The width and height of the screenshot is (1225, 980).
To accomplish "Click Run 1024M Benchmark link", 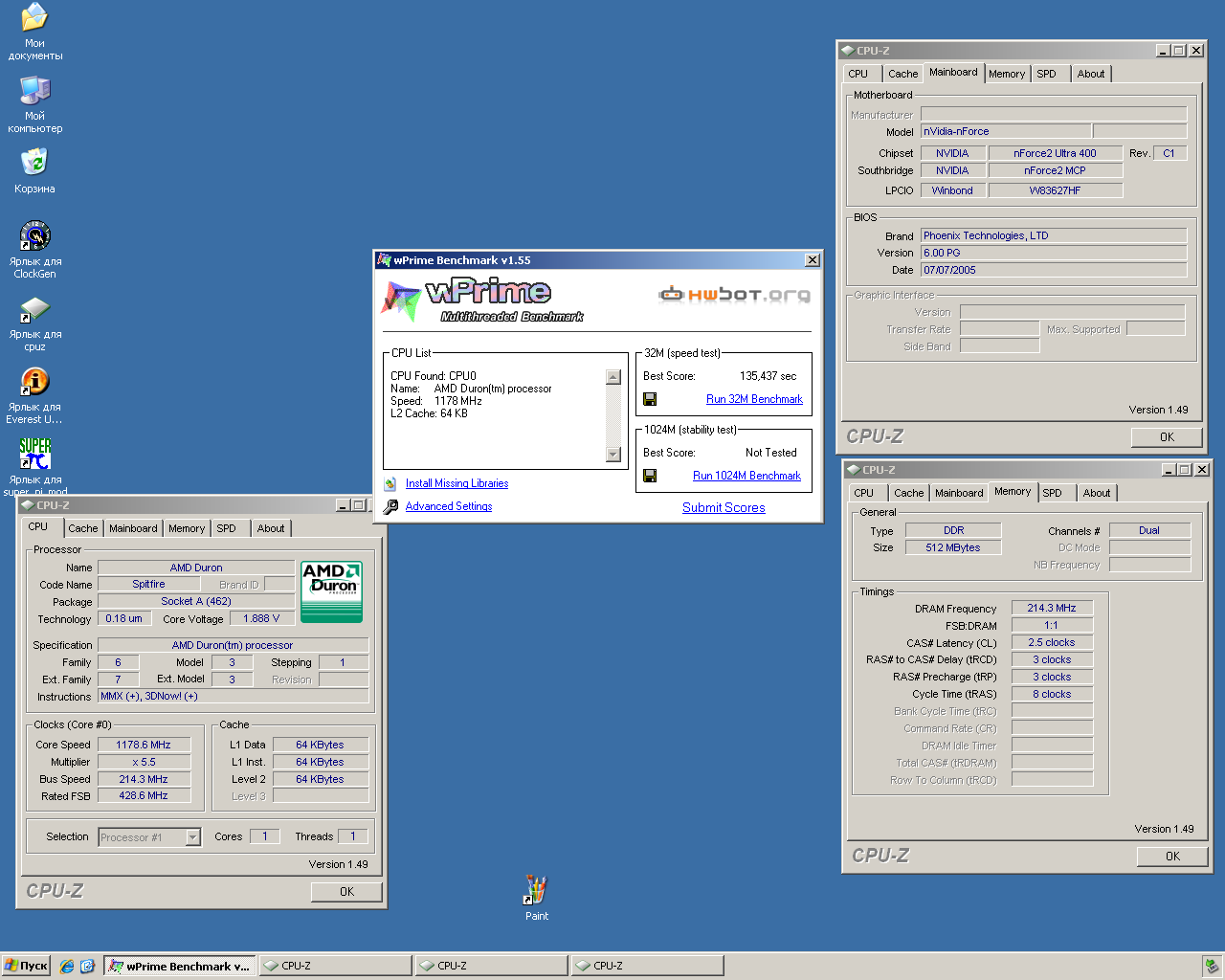I will [x=746, y=476].
